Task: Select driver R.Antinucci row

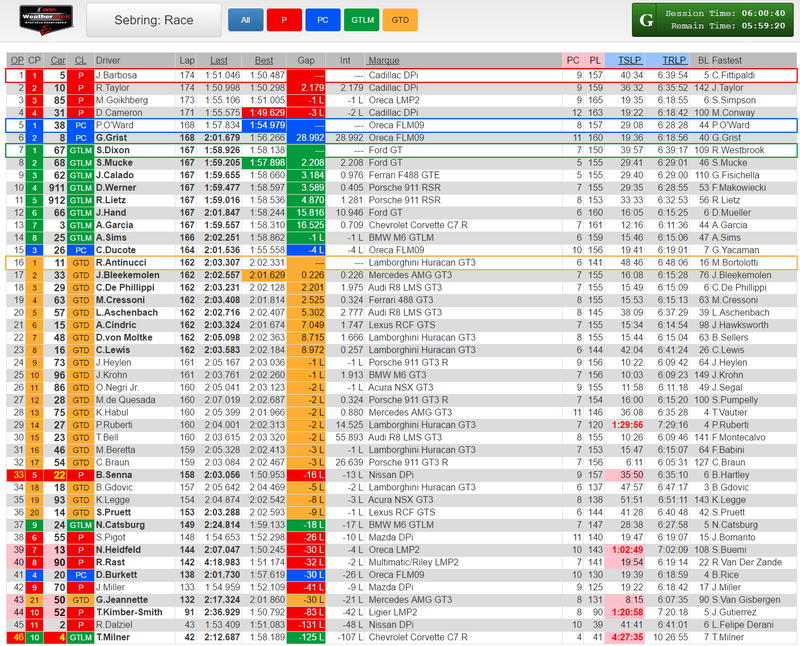Action: (x=401, y=262)
